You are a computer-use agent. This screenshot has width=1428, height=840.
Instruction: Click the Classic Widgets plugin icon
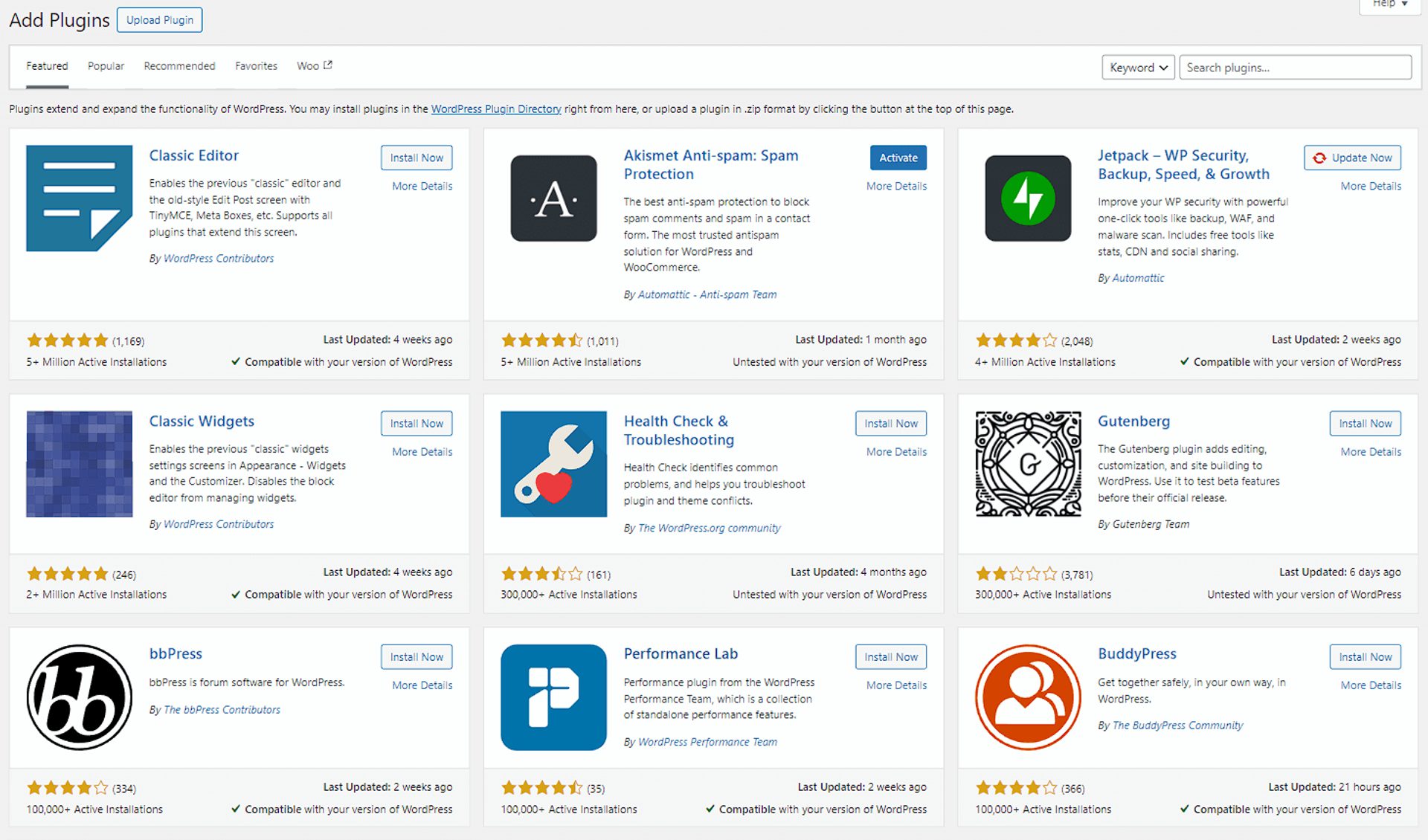click(79, 463)
